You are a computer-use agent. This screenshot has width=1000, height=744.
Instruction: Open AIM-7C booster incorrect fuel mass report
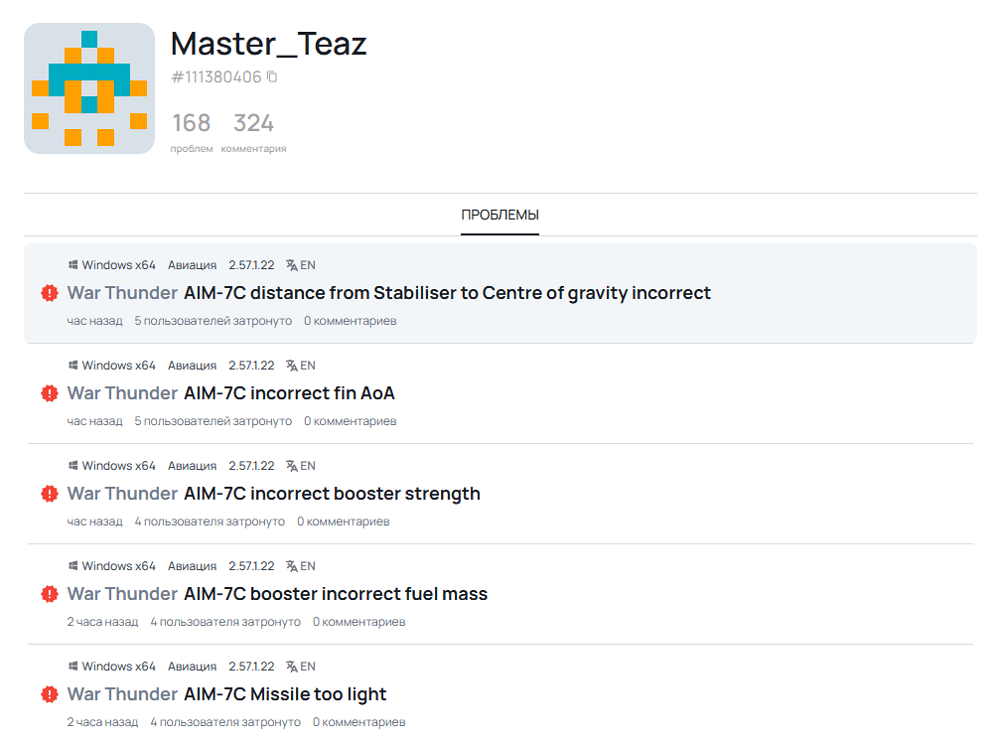pyautogui.click(x=335, y=594)
